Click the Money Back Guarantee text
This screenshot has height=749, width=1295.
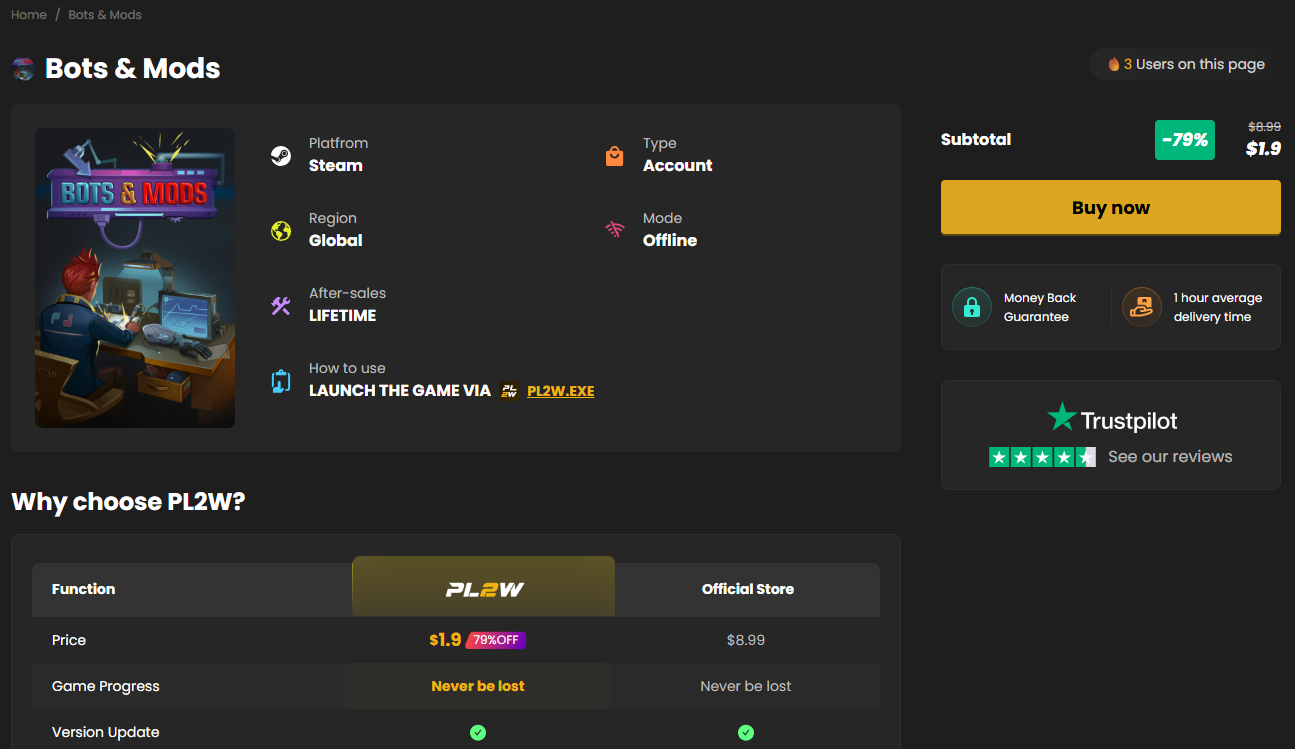1040,307
